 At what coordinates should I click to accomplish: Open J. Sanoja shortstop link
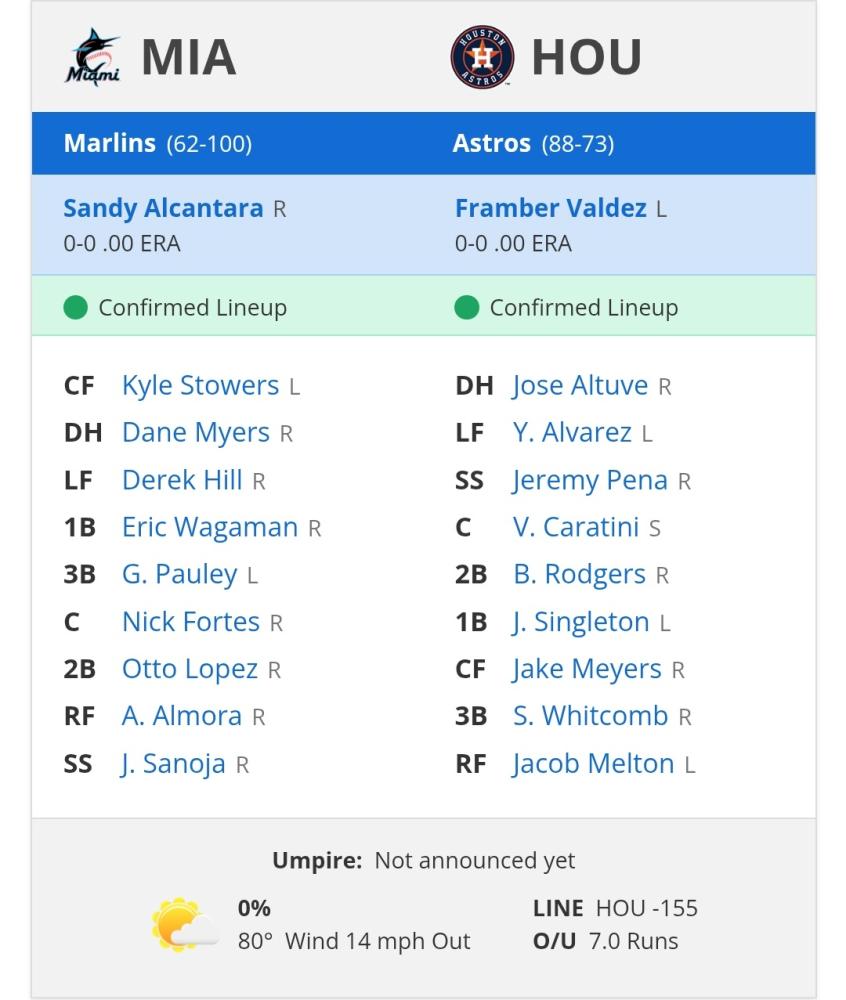(173, 763)
